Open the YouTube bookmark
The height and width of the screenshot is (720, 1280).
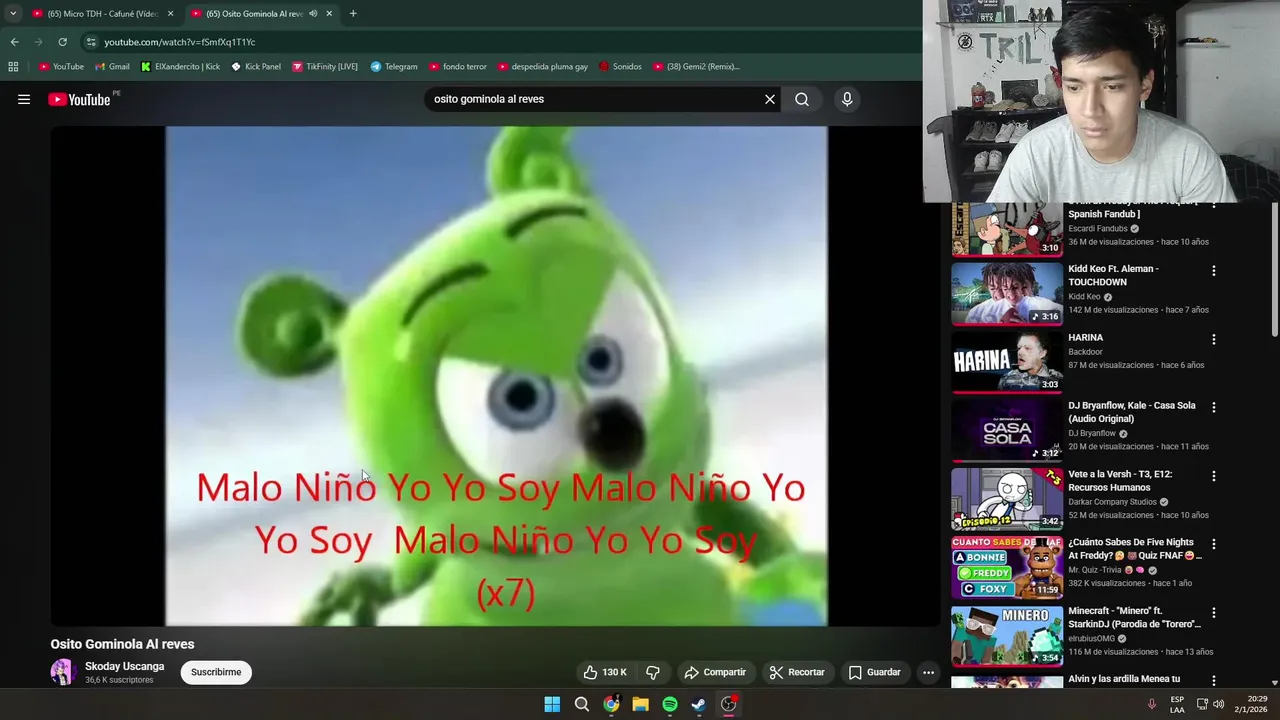[61, 67]
